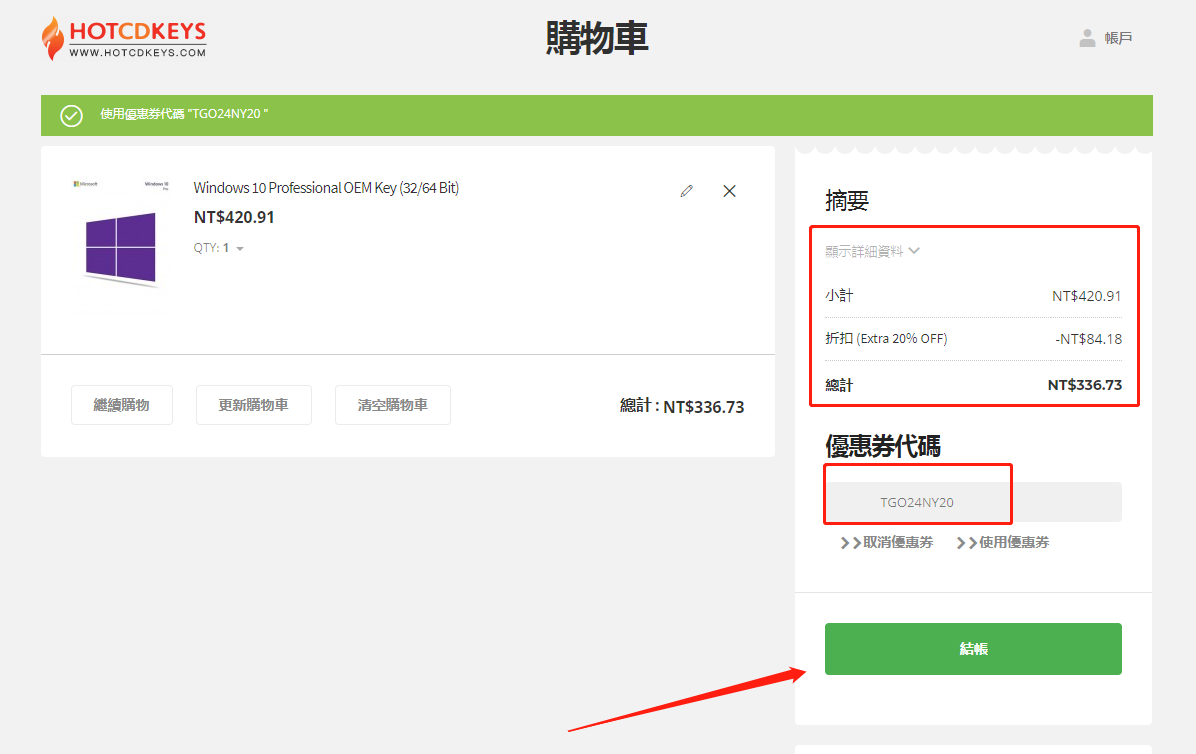Click the 使用優惠券 link
This screenshot has height=754, width=1196.
pos(1003,542)
